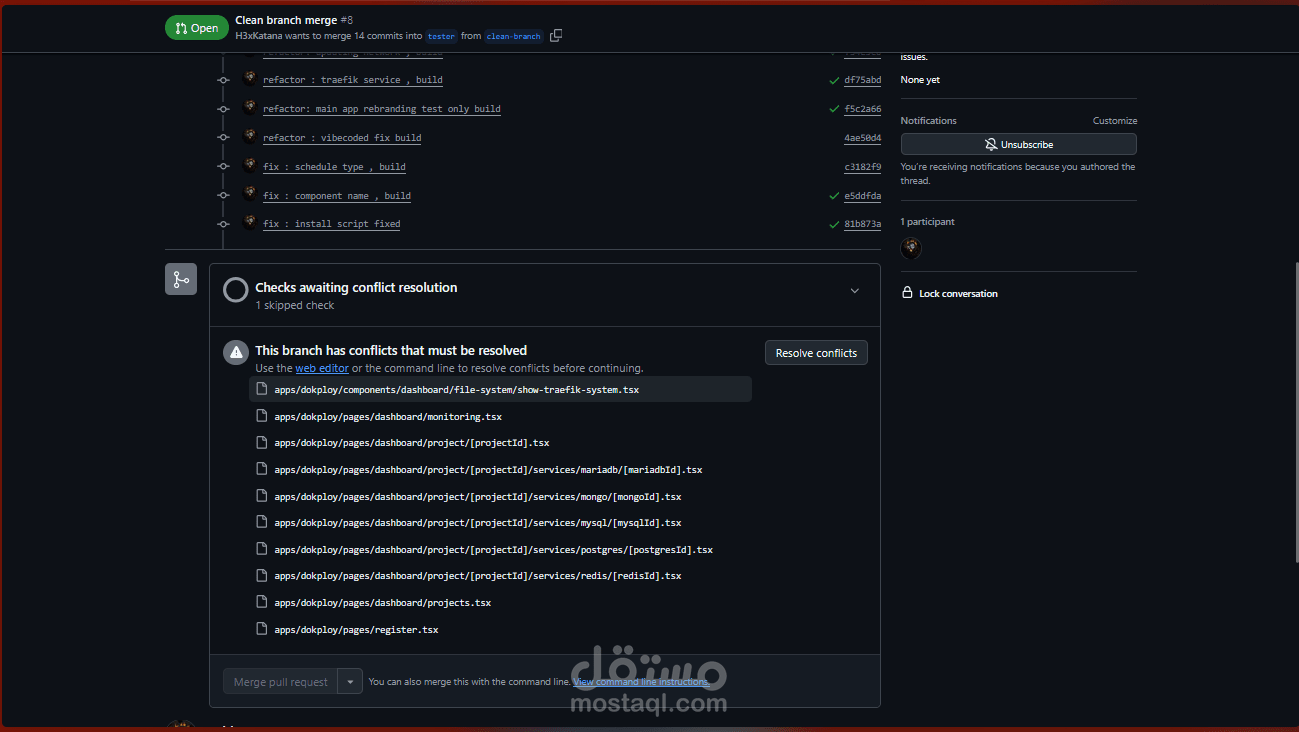
Task: Open View command line instructions link
Action: 641,682
